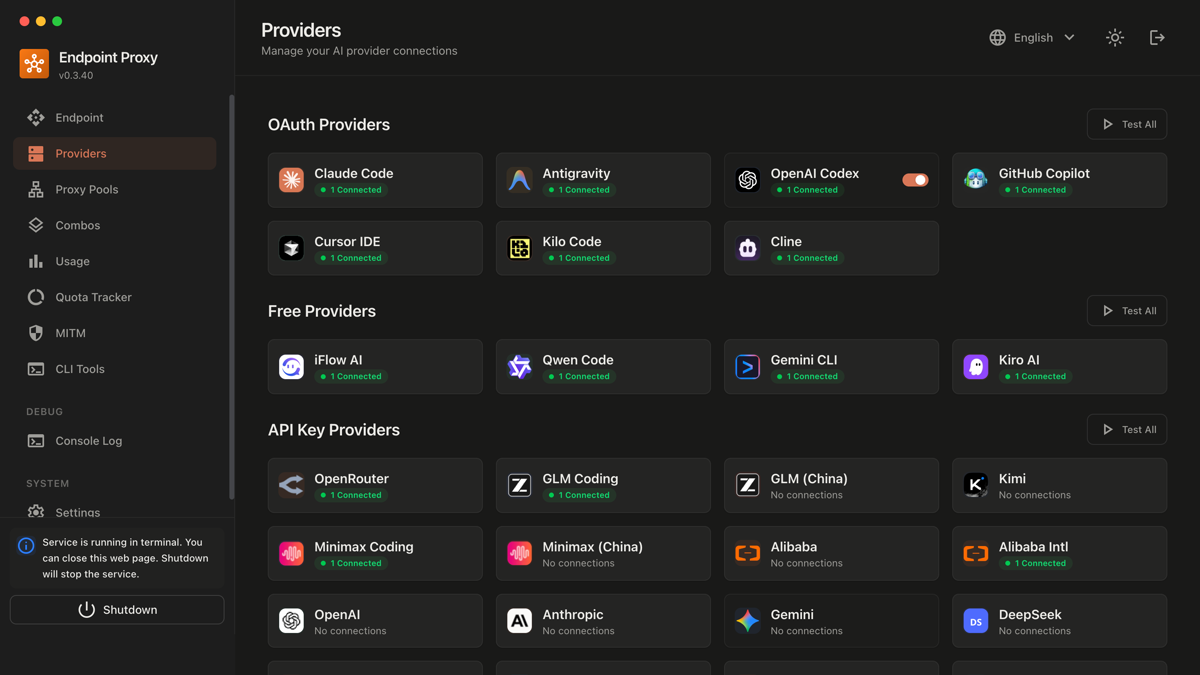1200x675 pixels.
Task: Click the Alibaba Intl provider icon
Action: [x=975, y=553]
